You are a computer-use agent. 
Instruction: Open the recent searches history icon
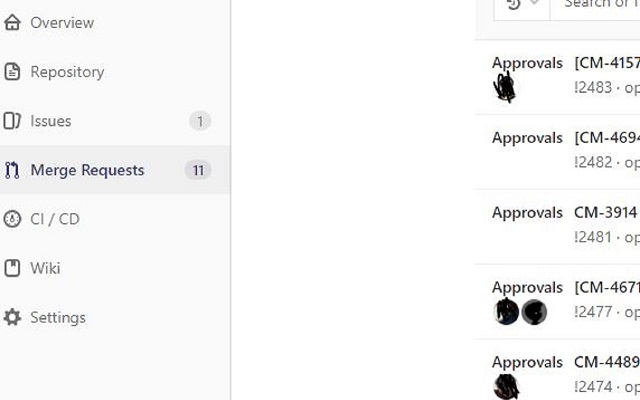[x=513, y=4]
